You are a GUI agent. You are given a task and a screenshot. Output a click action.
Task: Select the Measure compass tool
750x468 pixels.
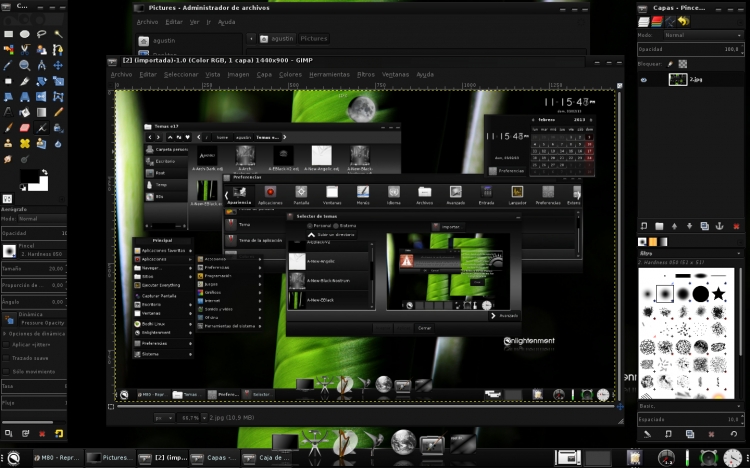point(42,65)
